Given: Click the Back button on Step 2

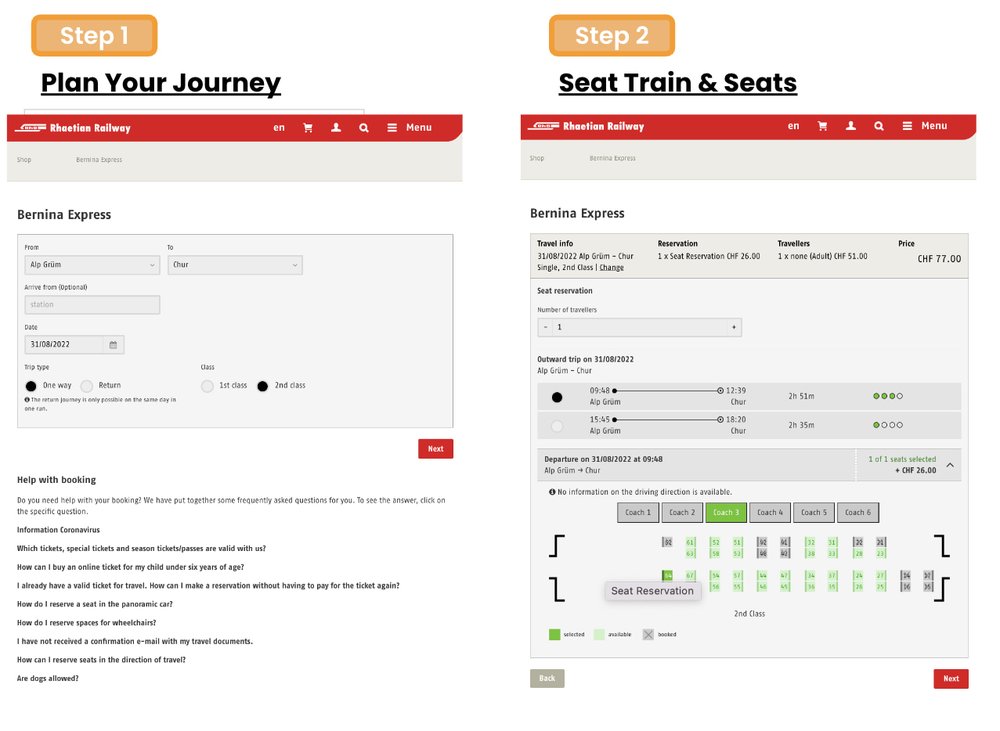Looking at the screenshot, I should coord(546,677).
